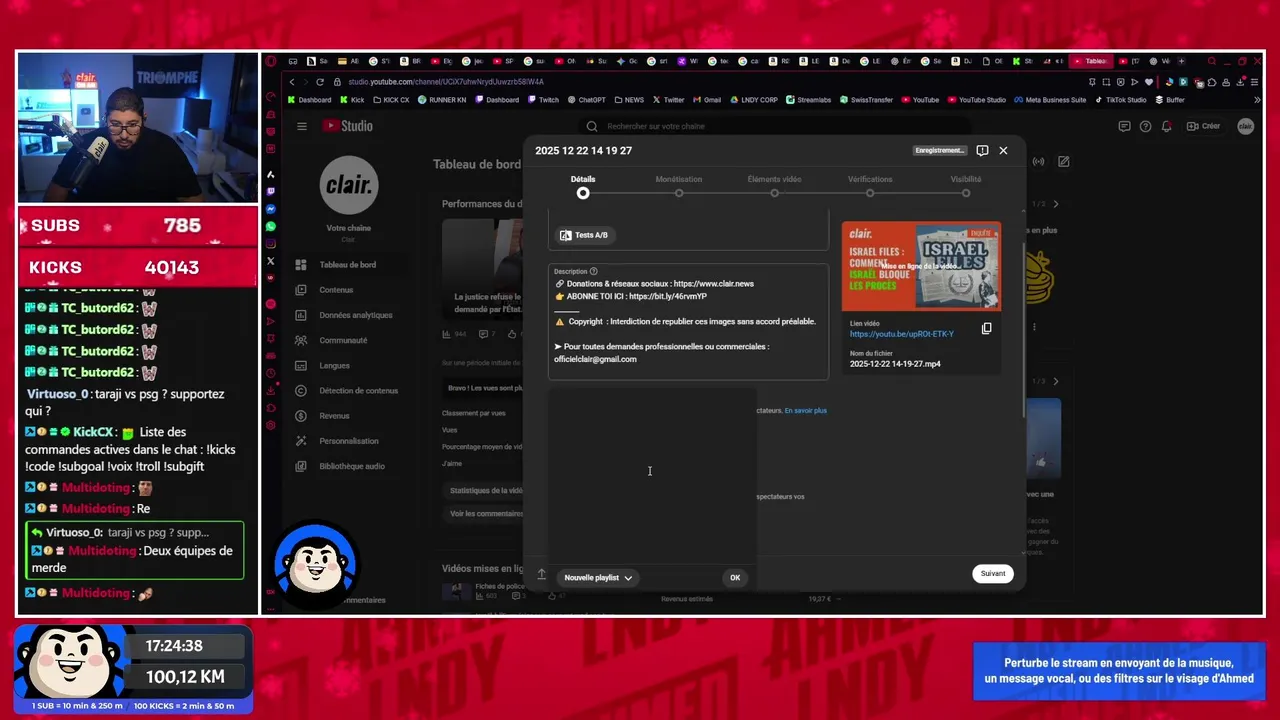1280x720 pixels.
Task: Open the KICK CX bookmarks folder
Action: pyautogui.click(x=392, y=100)
